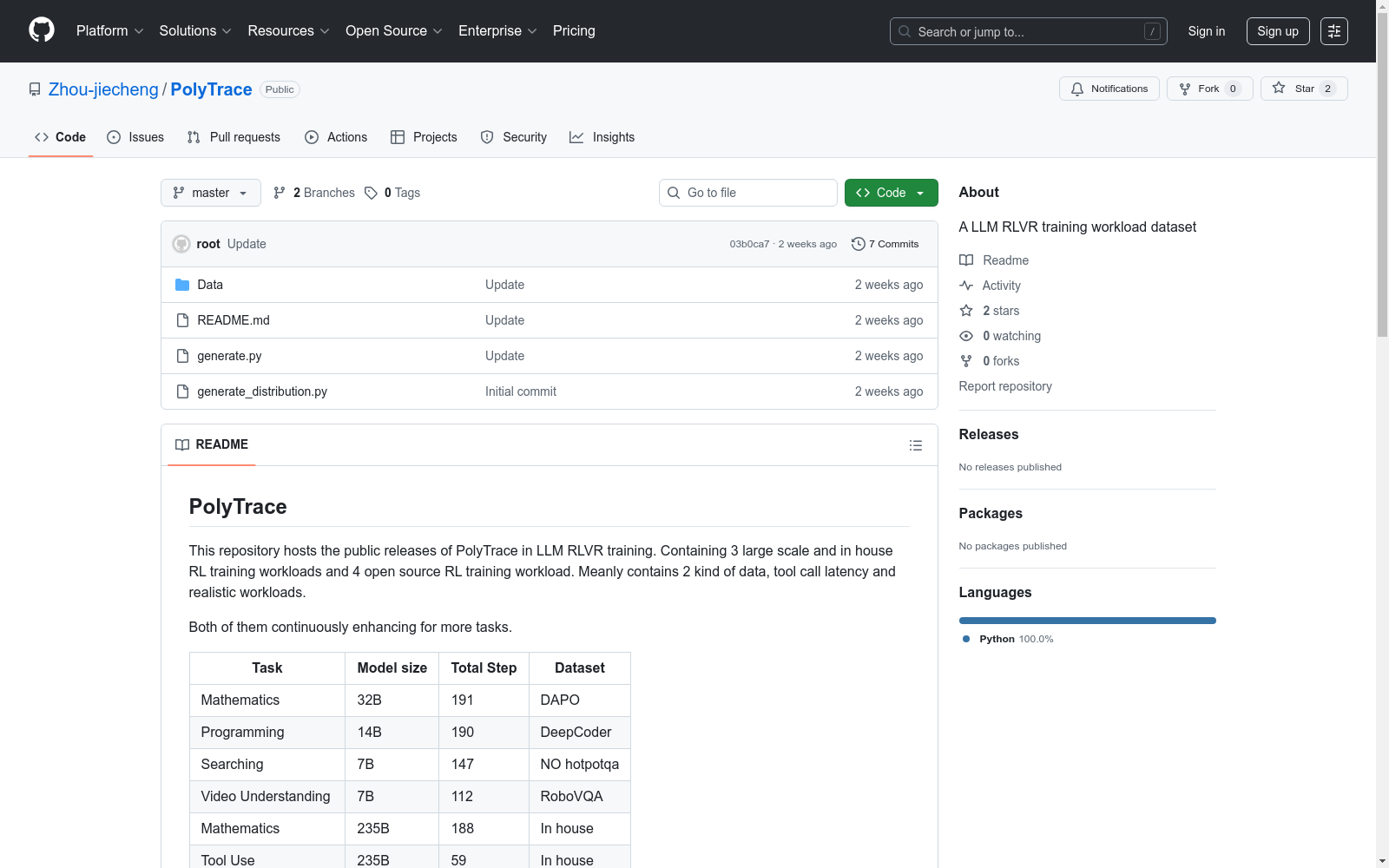Open the header command palette icon button

point(1334,31)
